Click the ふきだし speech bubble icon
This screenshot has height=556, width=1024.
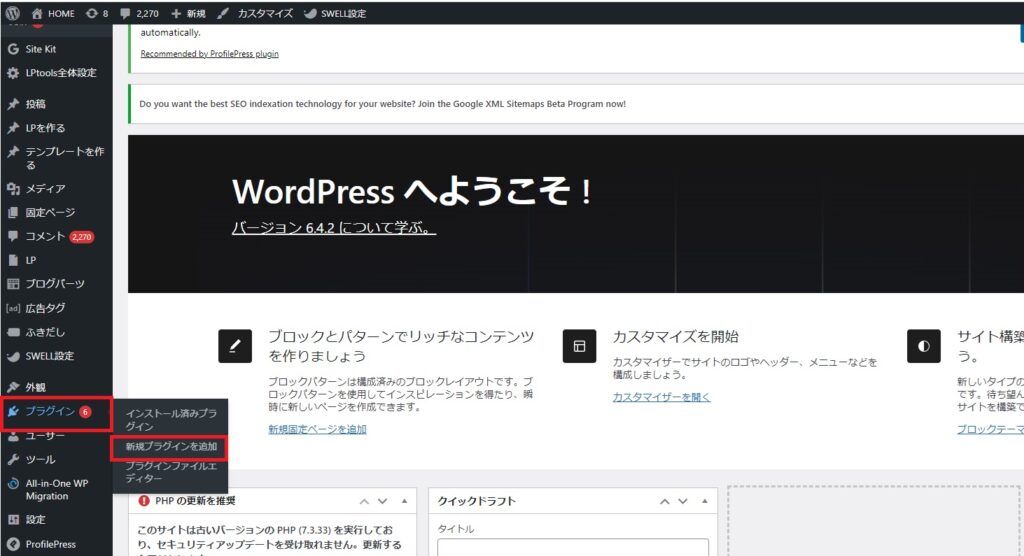[13, 332]
